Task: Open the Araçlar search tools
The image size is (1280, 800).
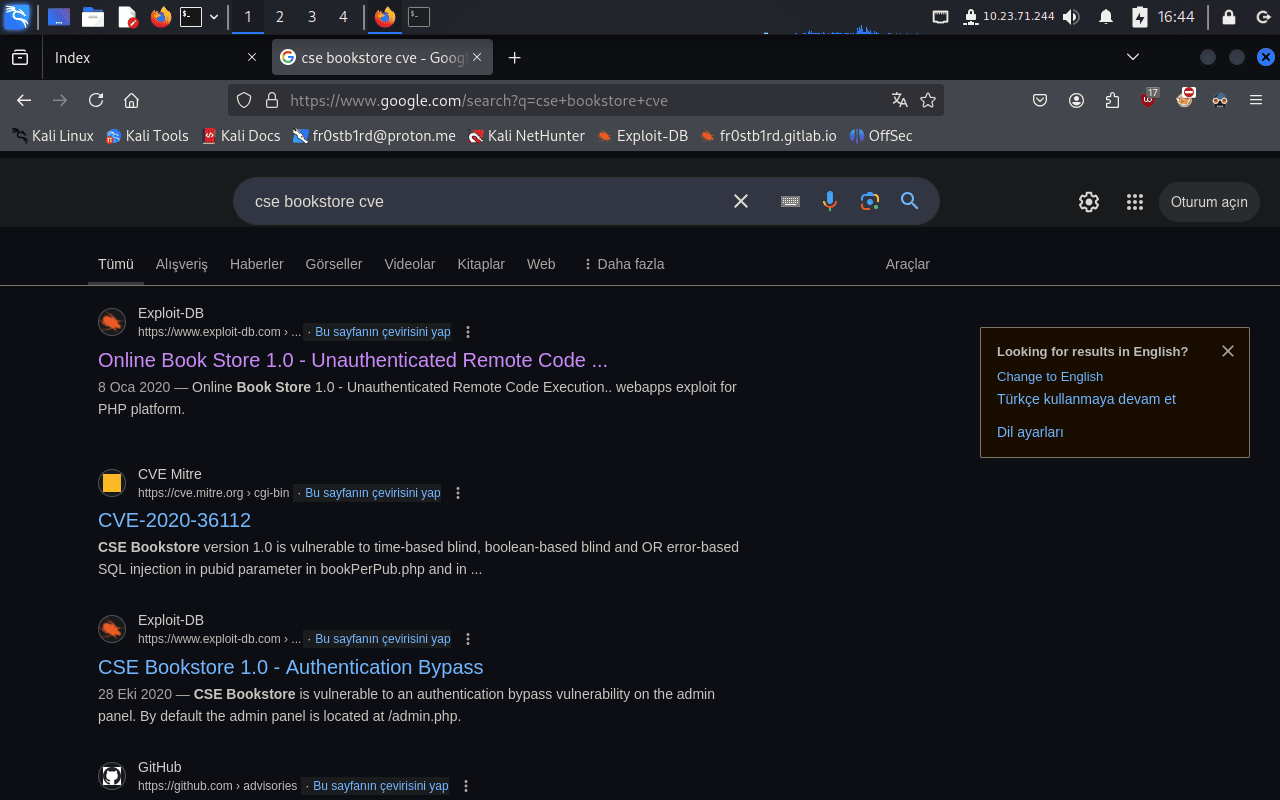Action: [907, 264]
